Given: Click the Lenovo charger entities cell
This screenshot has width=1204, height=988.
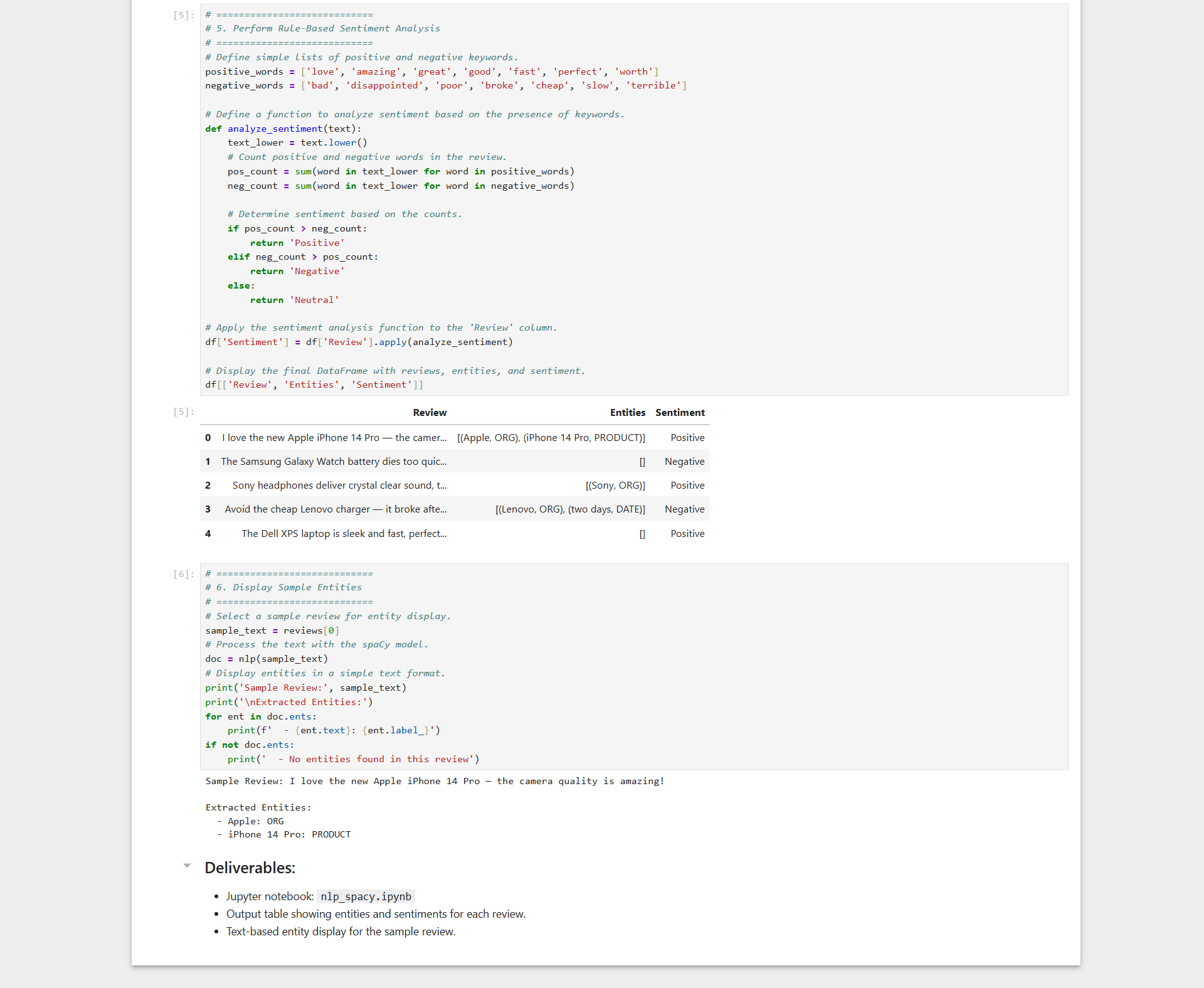Looking at the screenshot, I should 569,509.
